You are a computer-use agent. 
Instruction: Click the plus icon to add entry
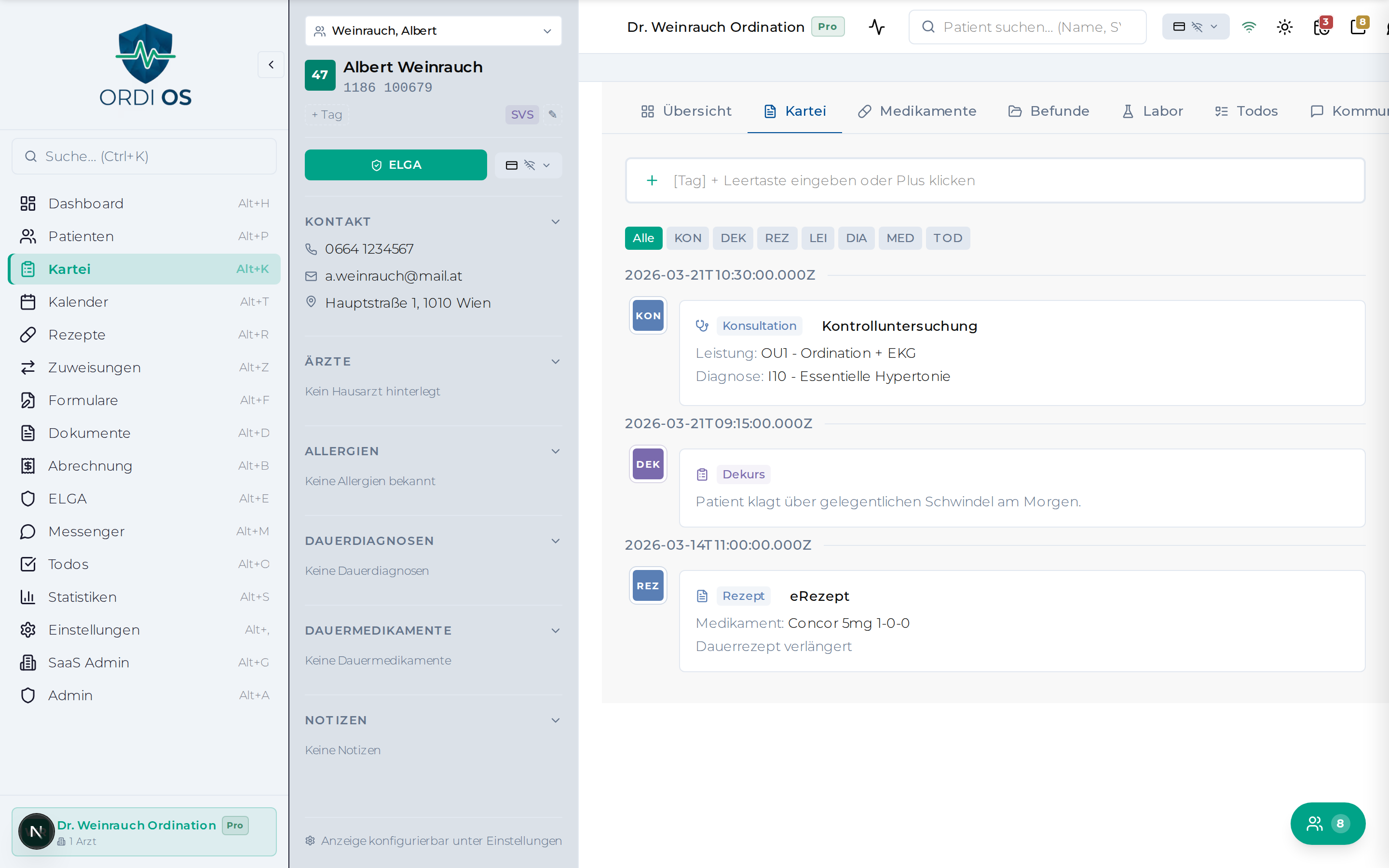(652, 180)
